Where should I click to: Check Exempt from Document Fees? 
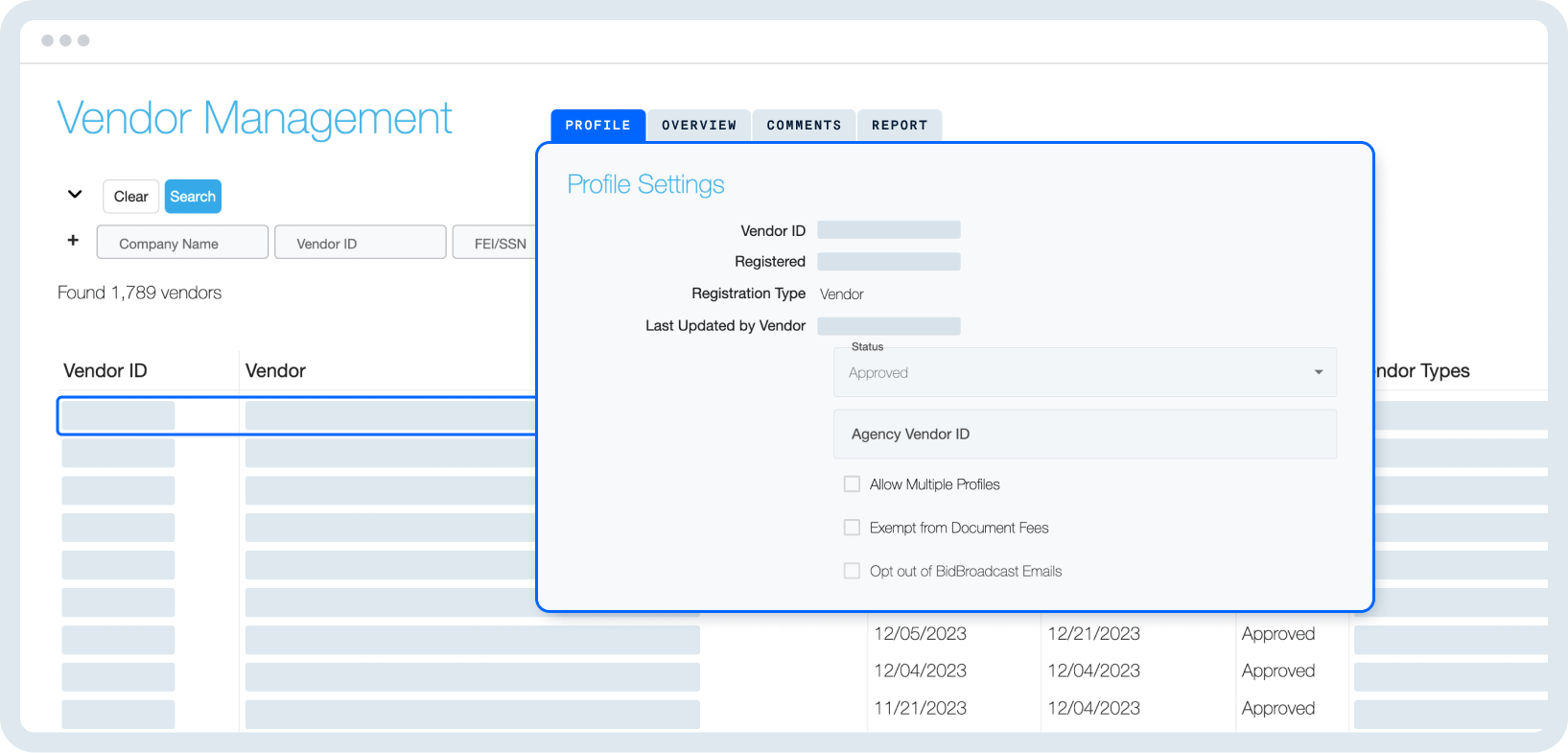click(852, 528)
